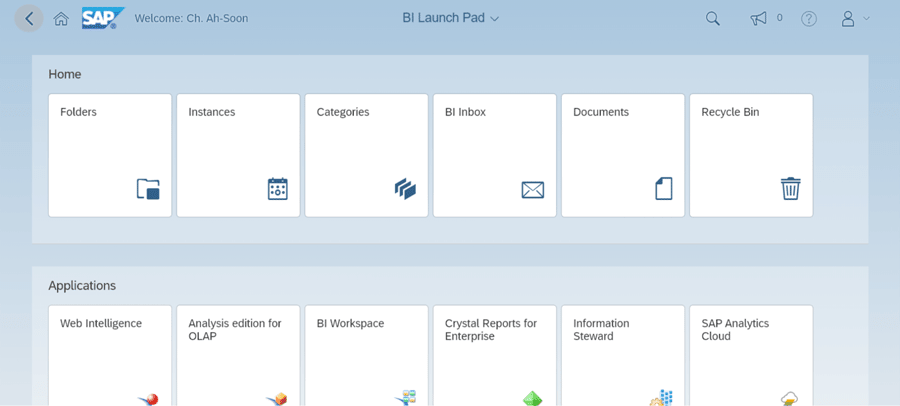Screen dimensions: 900x406
Task: Open the BI Inbox tile
Action: click(495, 156)
